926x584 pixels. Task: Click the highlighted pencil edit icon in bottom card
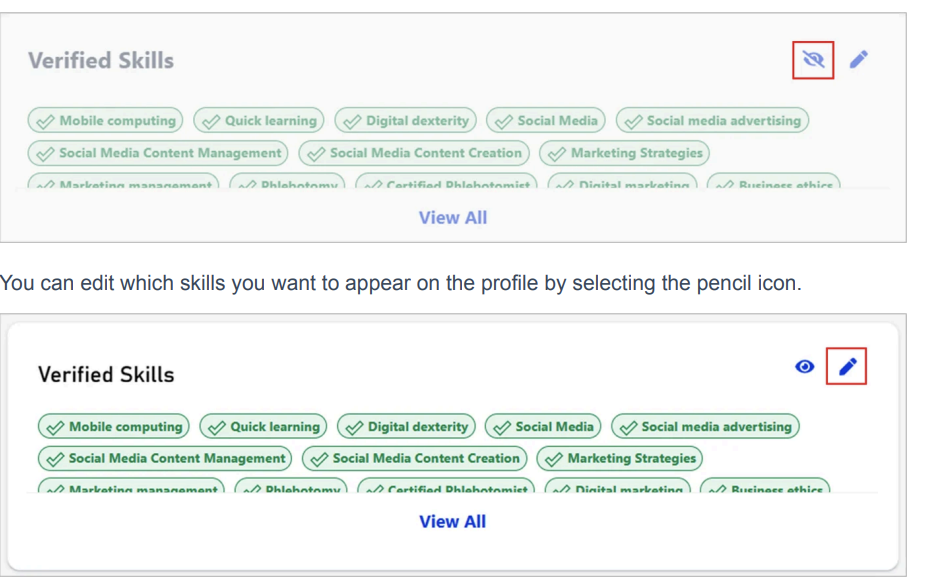[847, 367]
